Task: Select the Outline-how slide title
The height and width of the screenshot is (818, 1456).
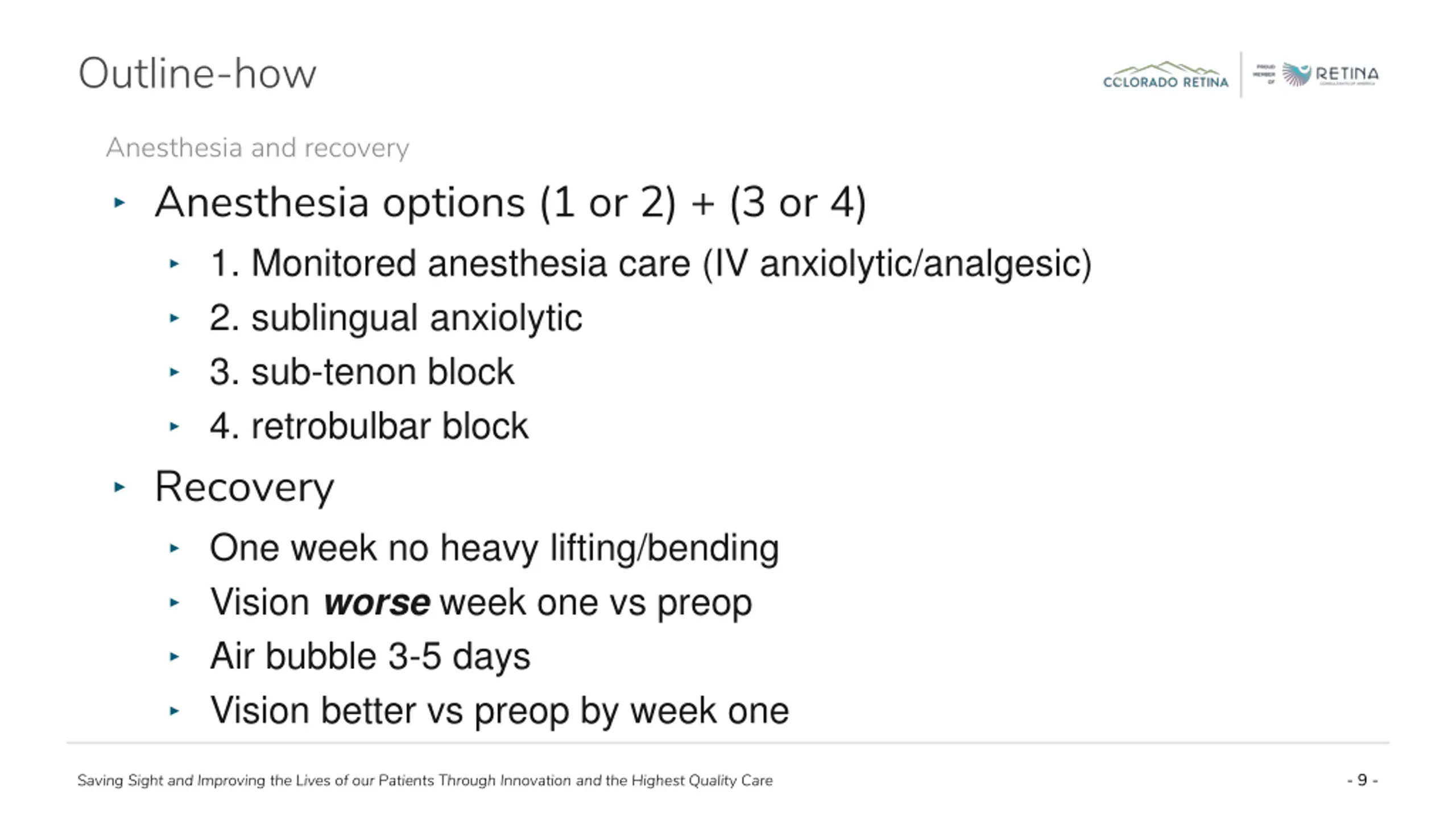Action: (x=197, y=73)
